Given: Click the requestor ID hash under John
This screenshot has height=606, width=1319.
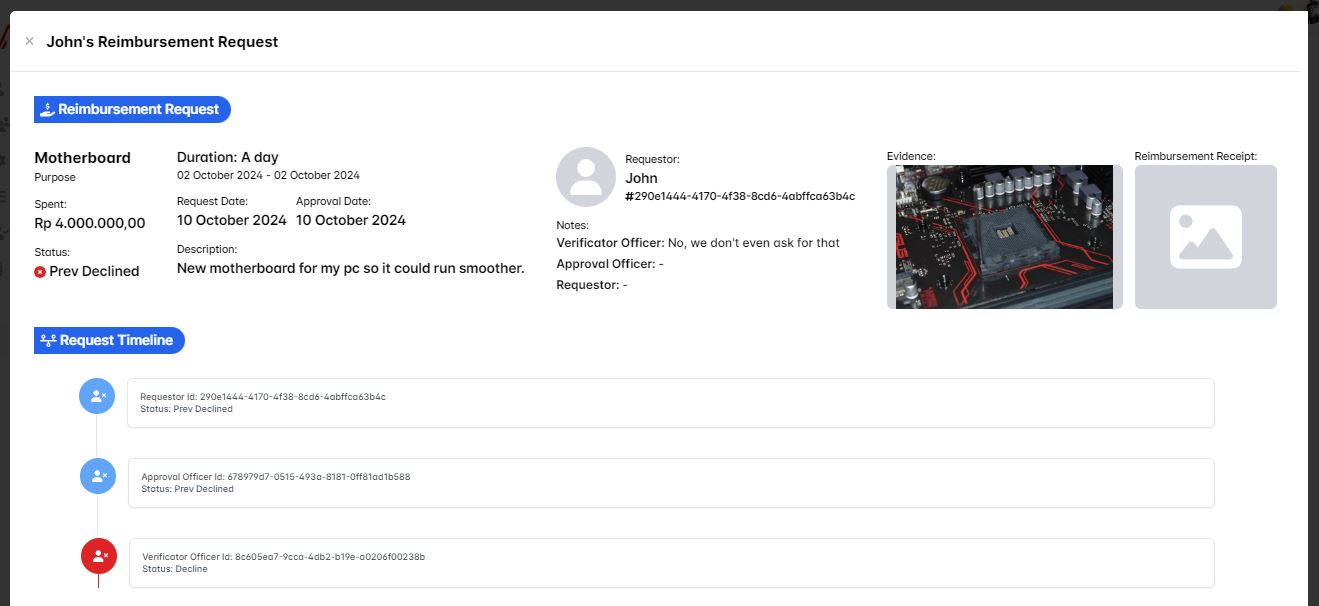Looking at the screenshot, I should click(740, 197).
